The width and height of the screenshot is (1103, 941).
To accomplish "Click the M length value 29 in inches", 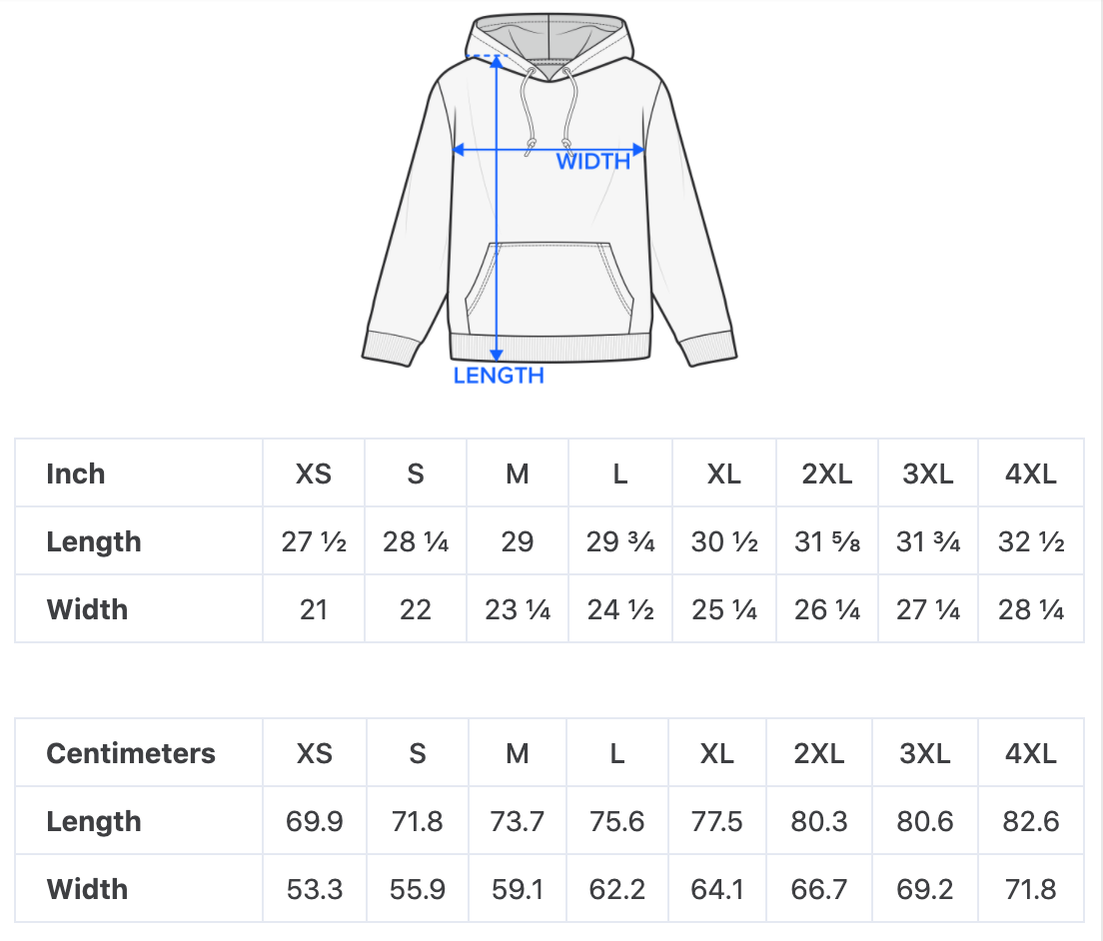I will tap(517, 542).
